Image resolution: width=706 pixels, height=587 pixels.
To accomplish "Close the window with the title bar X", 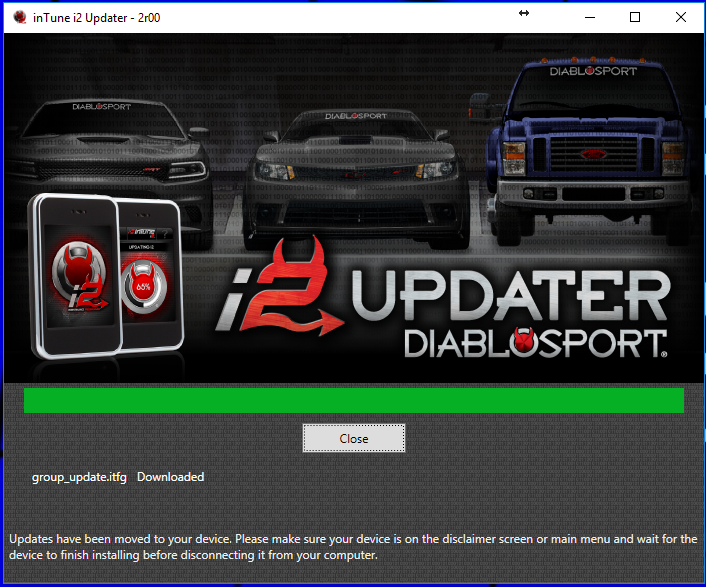I will (681, 18).
